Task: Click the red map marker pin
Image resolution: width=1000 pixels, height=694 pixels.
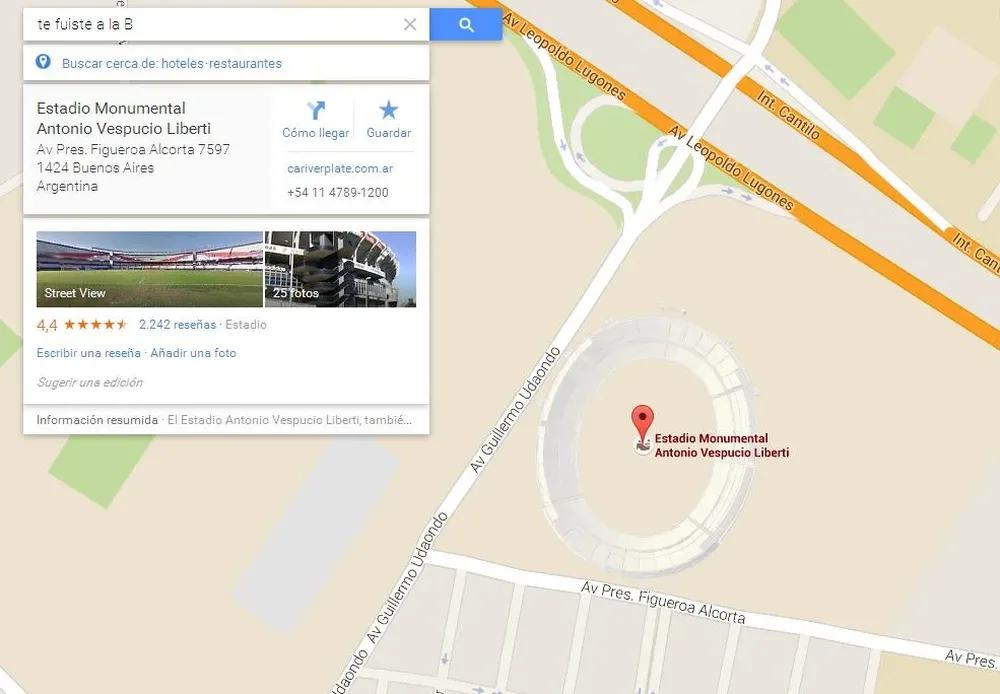Action: point(642,422)
